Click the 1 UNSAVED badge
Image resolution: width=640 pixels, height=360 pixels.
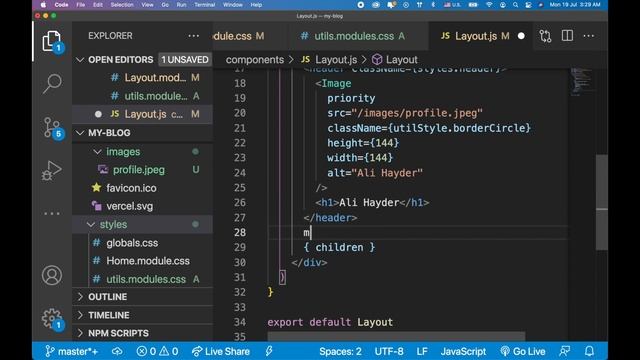pos(184,60)
